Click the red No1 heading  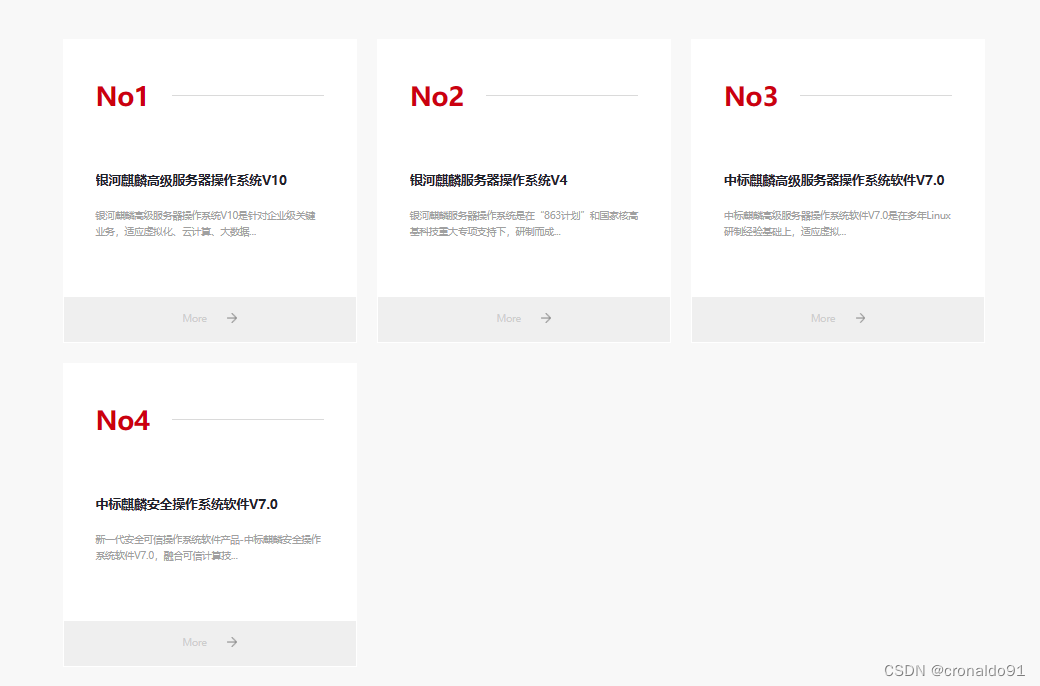click(x=122, y=97)
